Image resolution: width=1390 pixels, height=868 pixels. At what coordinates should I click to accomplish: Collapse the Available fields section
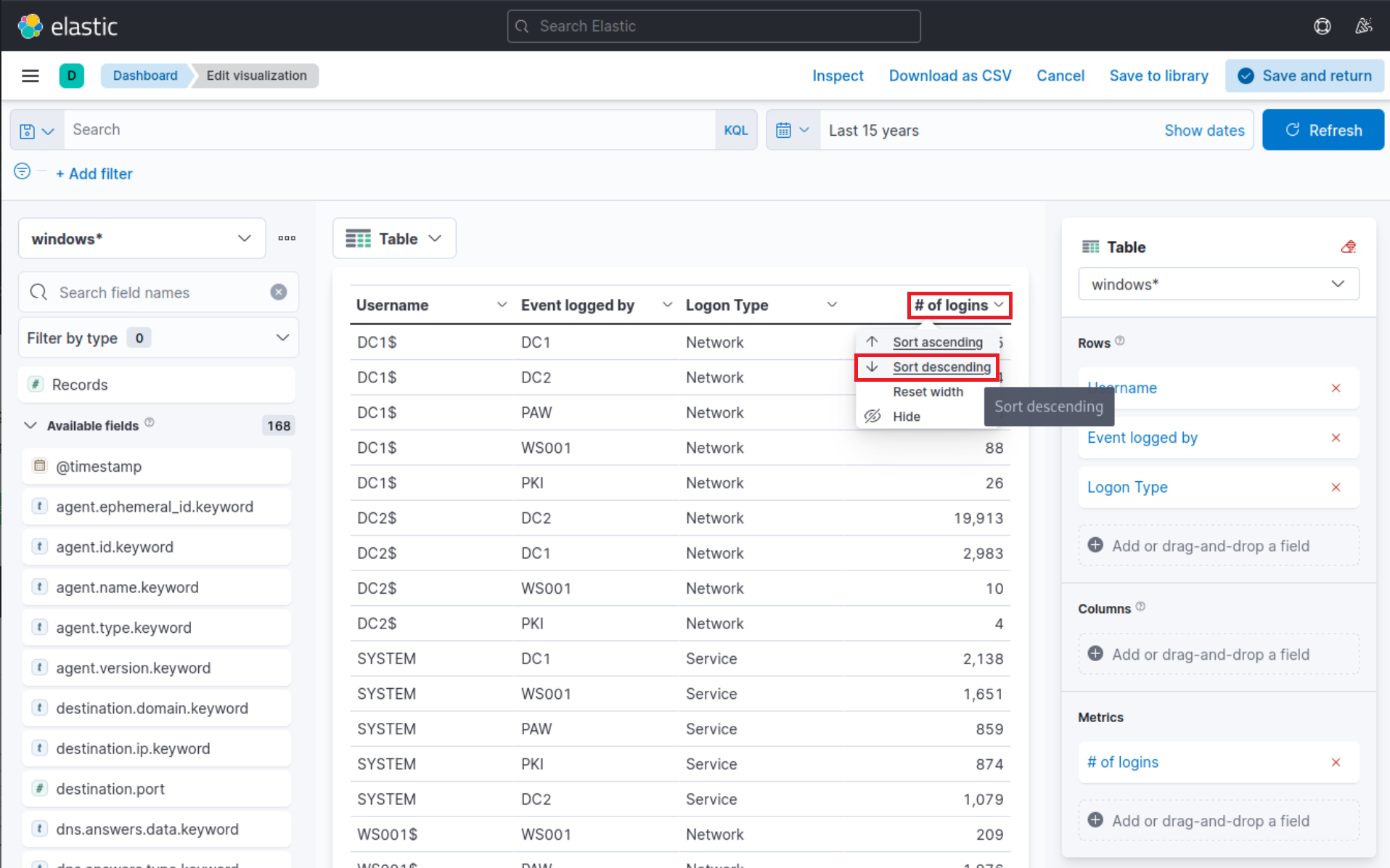point(30,425)
